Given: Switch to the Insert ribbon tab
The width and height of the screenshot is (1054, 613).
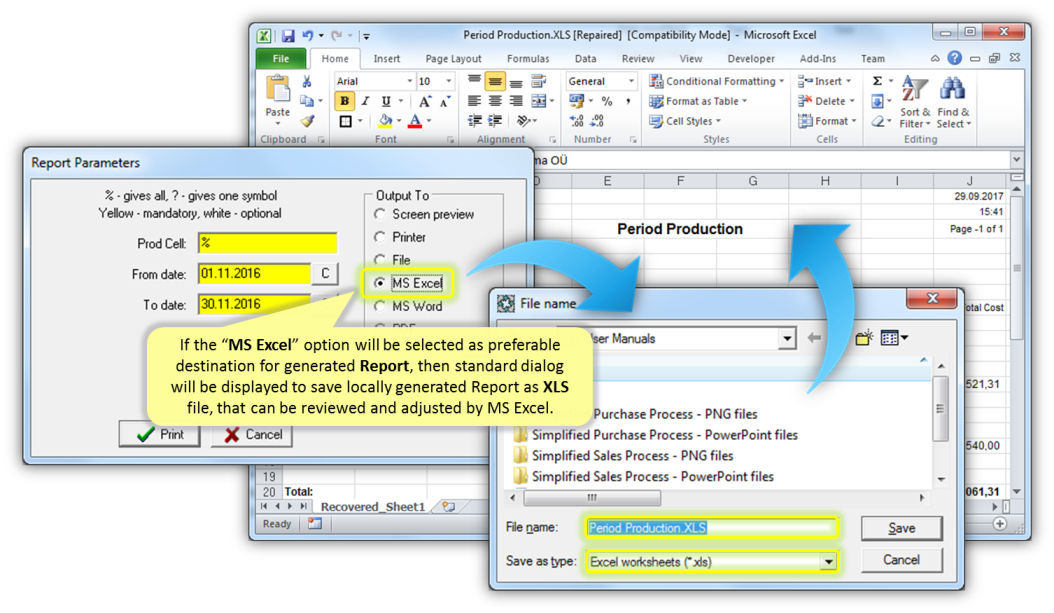Looking at the screenshot, I should click(387, 59).
